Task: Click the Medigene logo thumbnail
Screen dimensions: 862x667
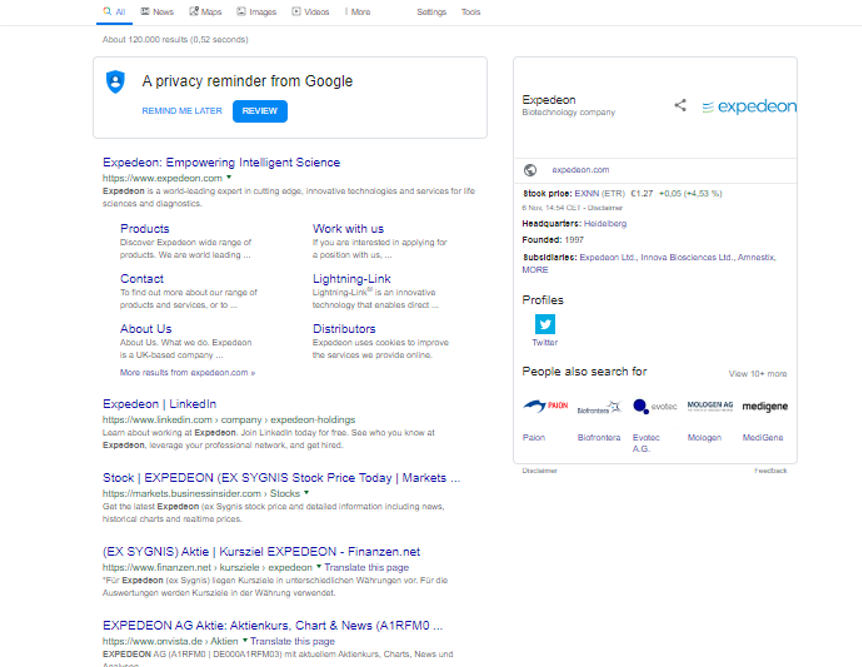Action: 764,406
